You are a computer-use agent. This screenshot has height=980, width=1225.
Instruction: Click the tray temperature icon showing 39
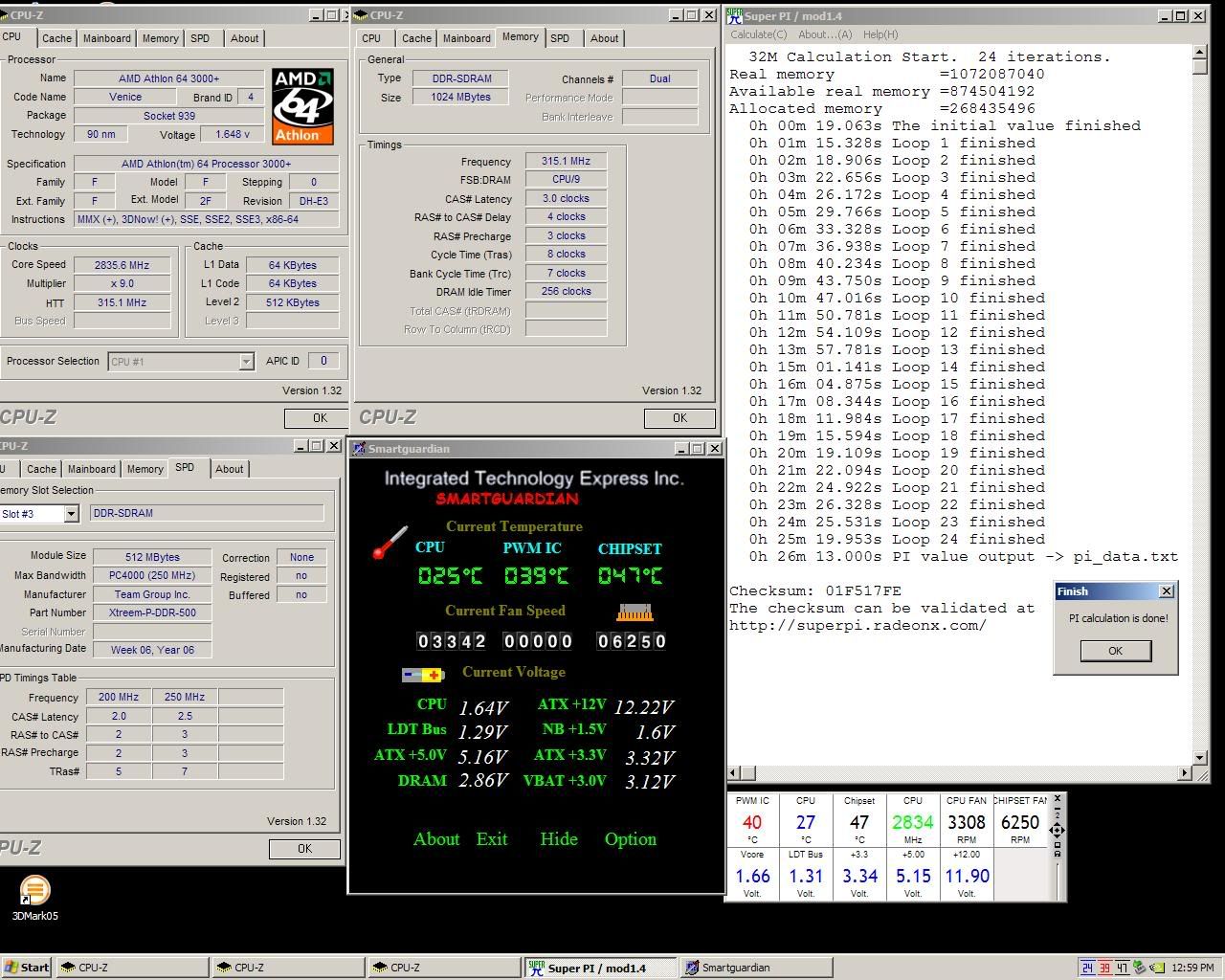(x=1104, y=968)
